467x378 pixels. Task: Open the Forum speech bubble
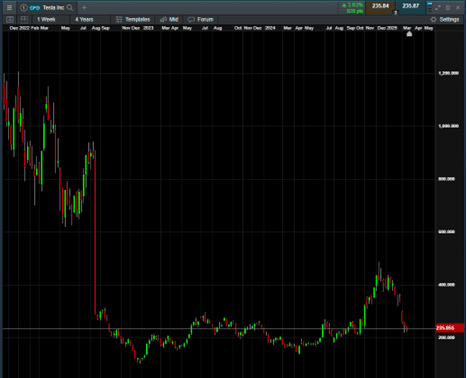pos(200,19)
